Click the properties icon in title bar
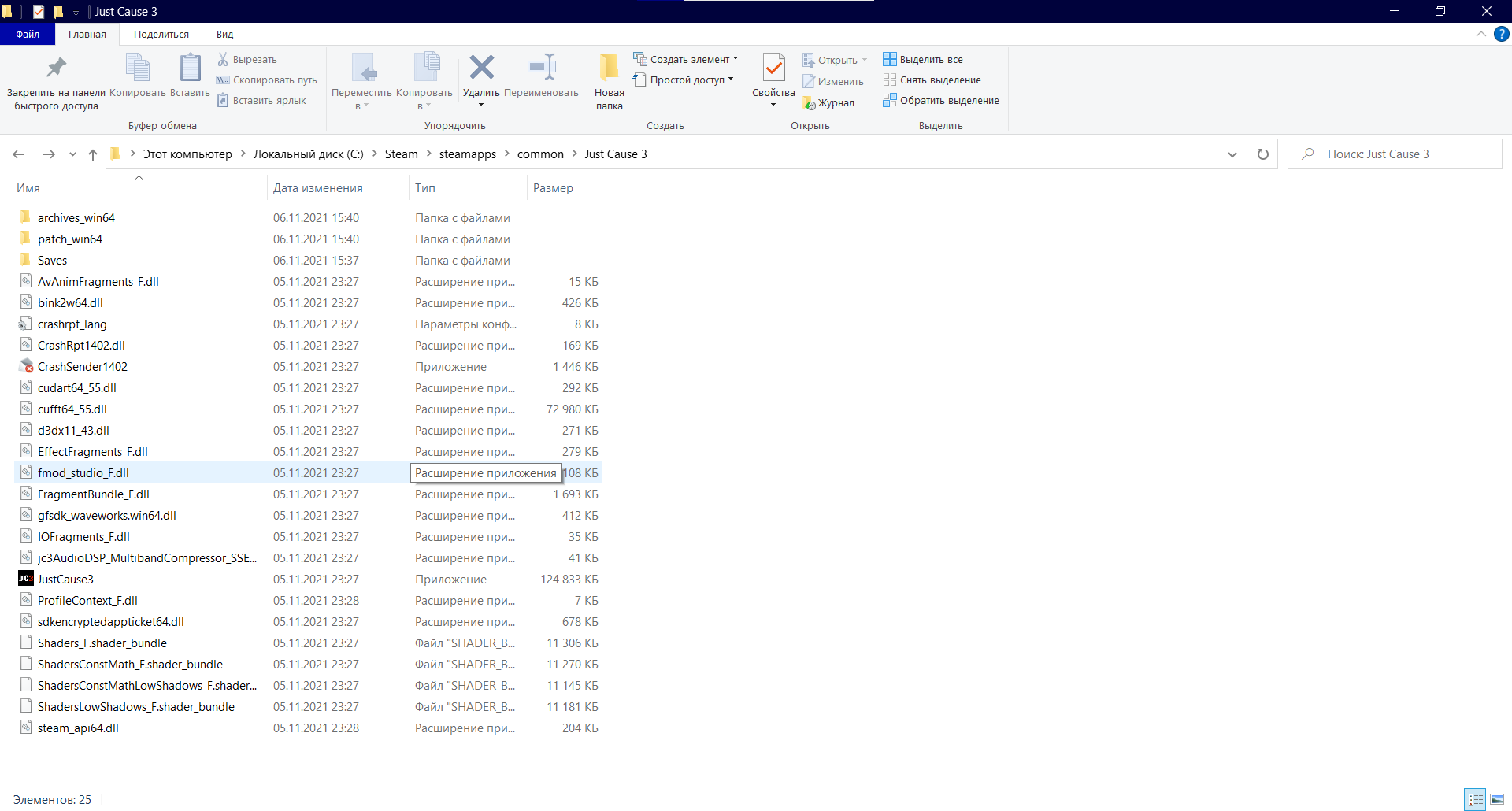This screenshot has width=1512, height=811. click(x=39, y=11)
